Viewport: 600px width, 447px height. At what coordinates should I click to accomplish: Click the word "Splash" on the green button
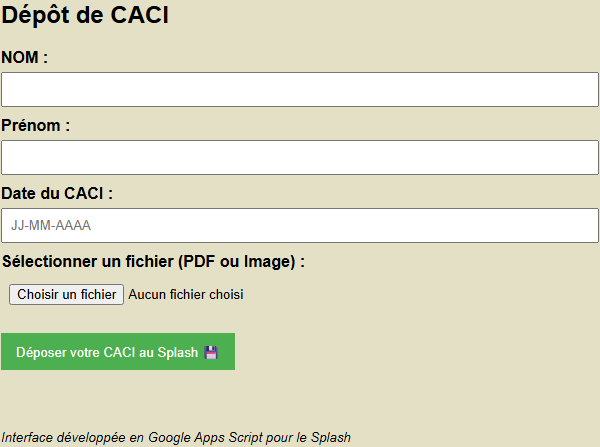click(178, 352)
